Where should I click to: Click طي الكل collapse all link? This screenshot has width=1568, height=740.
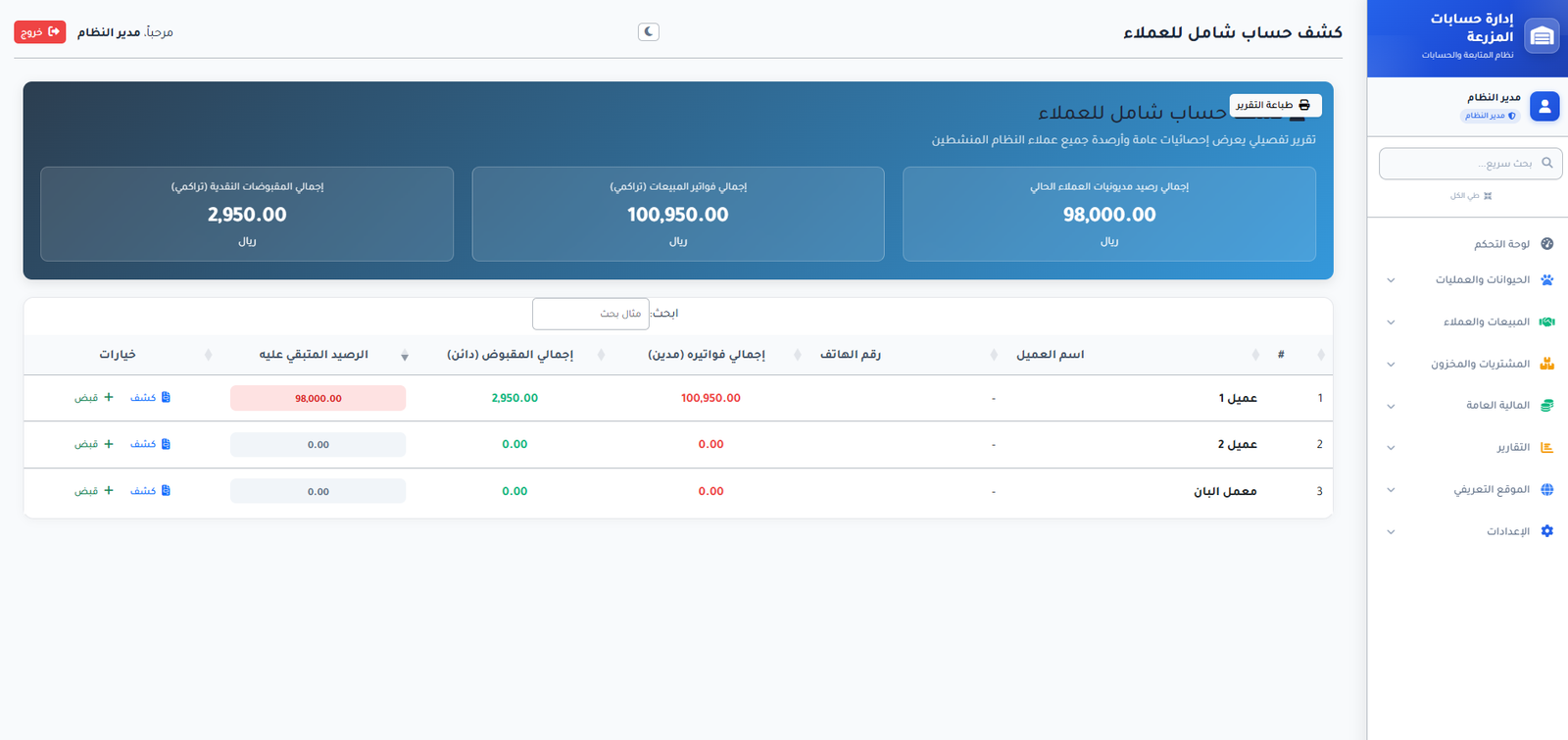[x=1471, y=196]
